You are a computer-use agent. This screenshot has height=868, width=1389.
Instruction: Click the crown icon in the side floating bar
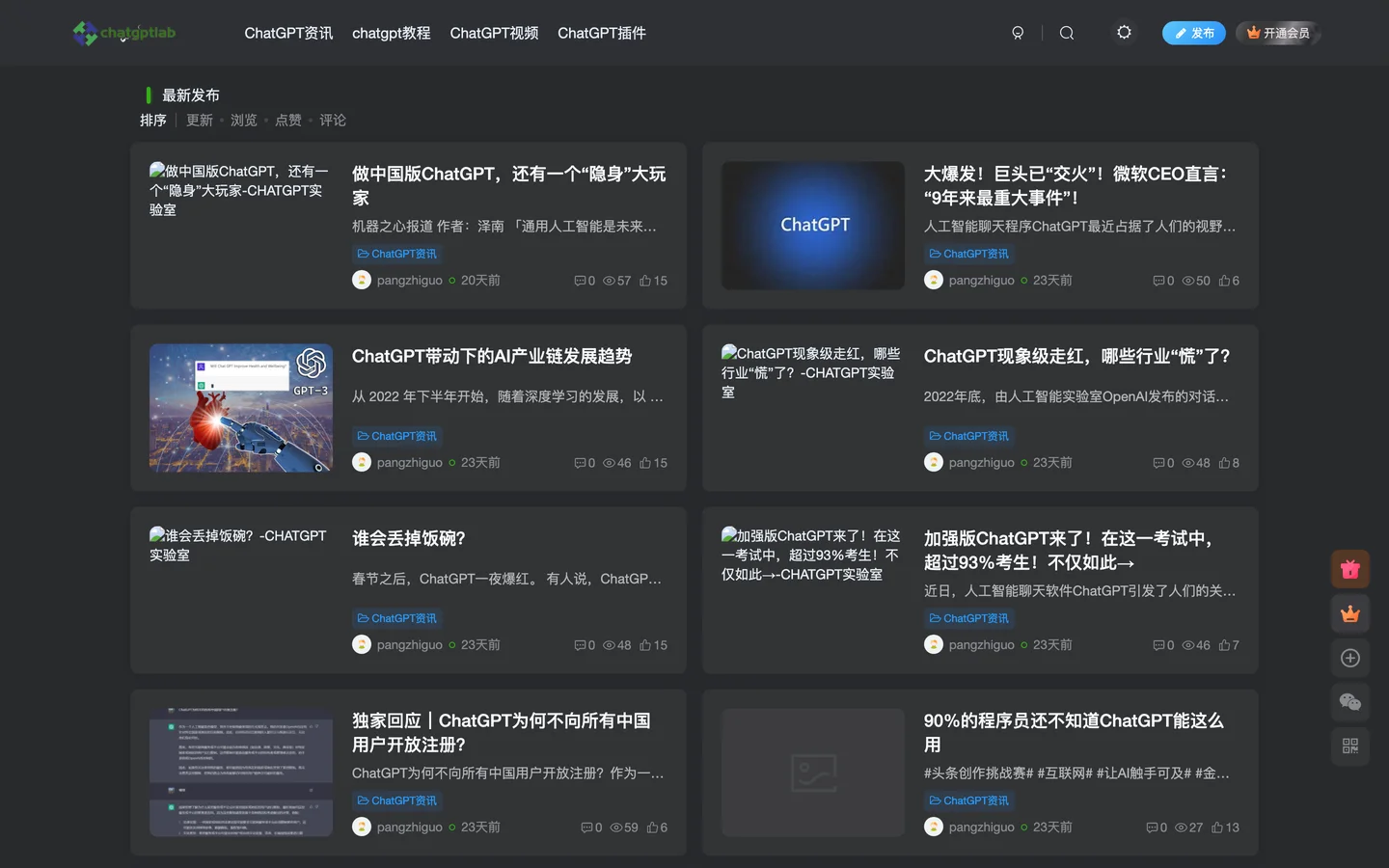pyautogui.click(x=1350, y=613)
